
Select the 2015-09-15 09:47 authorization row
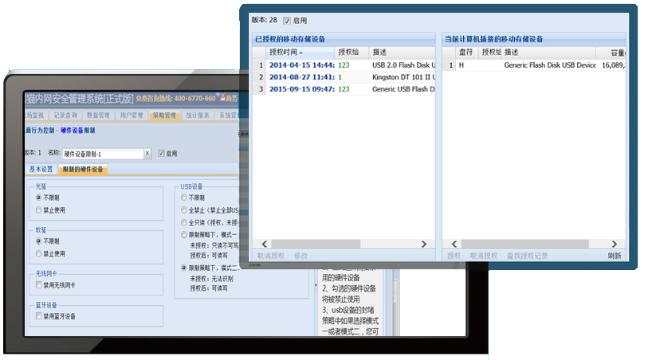(344, 89)
